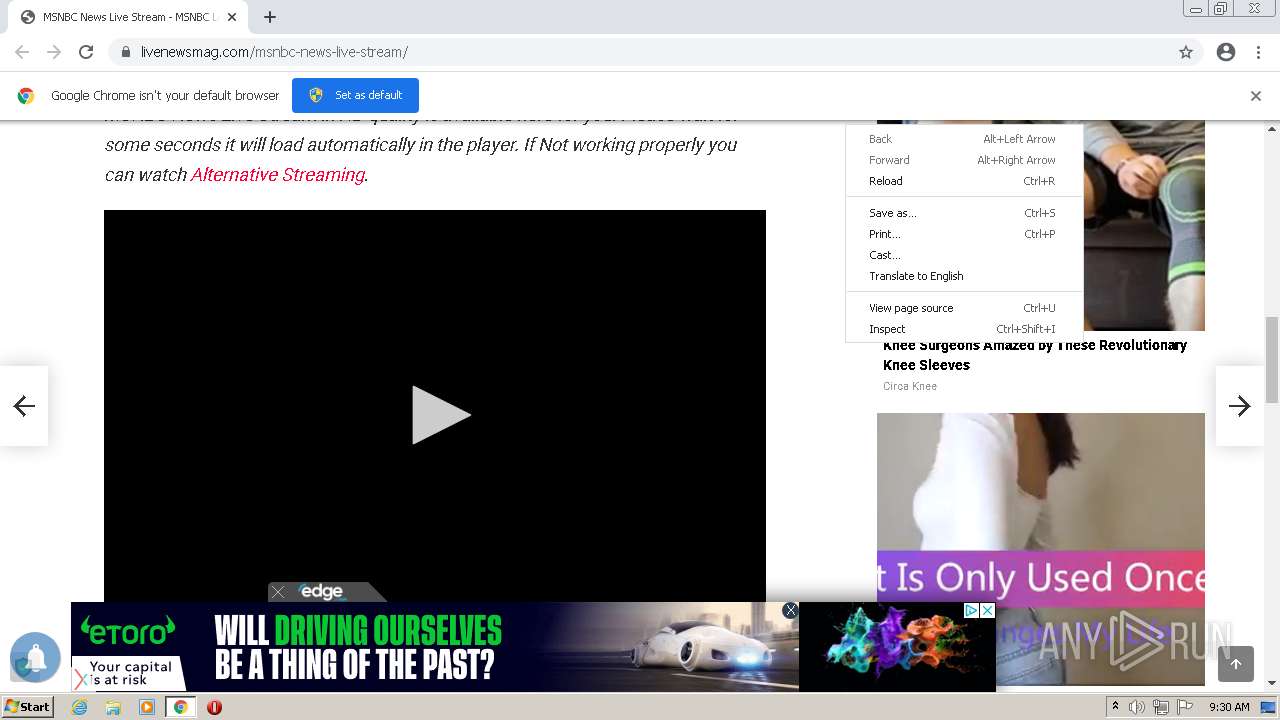
Task: Close the eToro banner ad
Action: [x=790, y=610]
